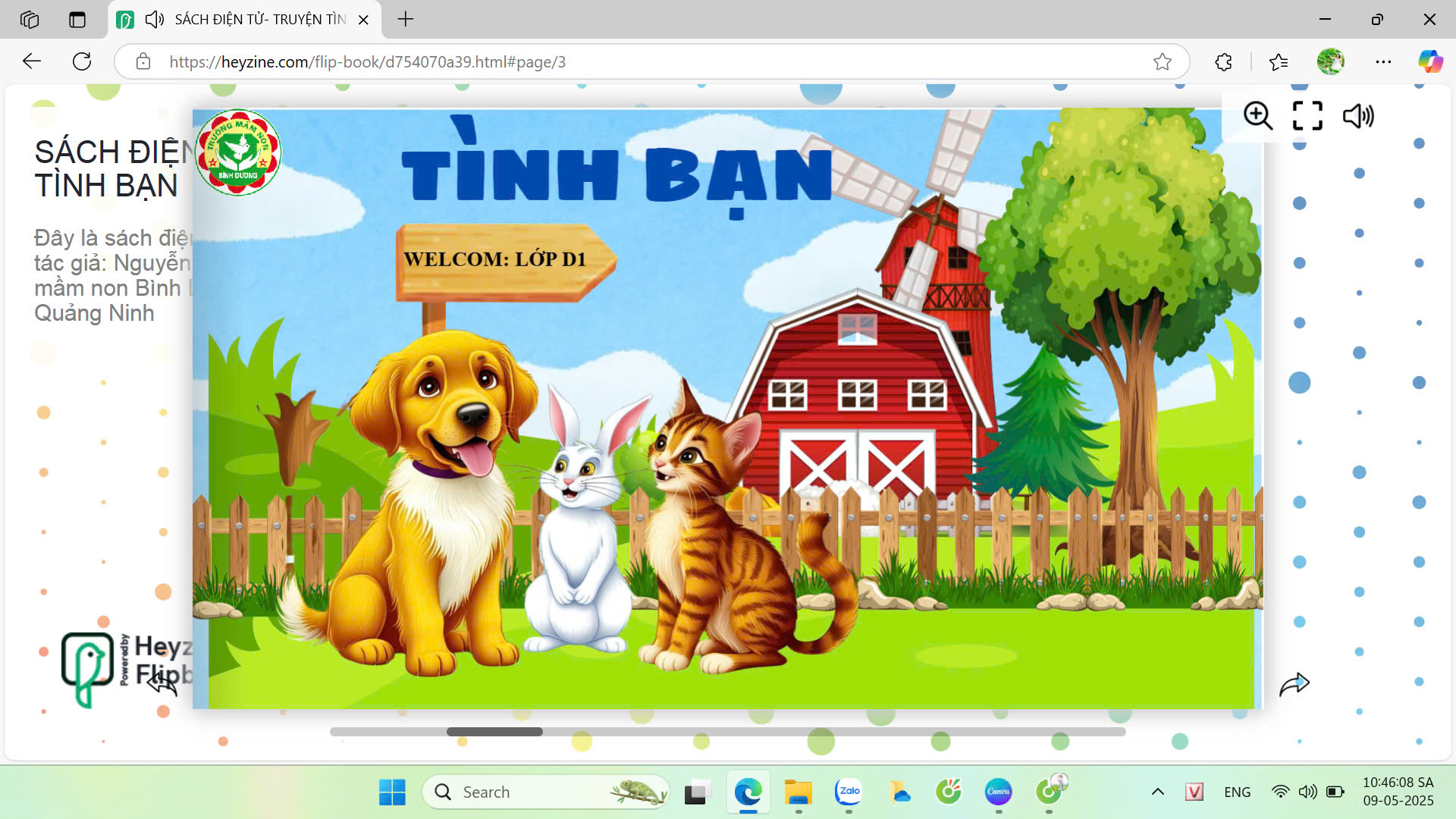Click the zoom-in magnifier icon
This screenshot has height=819, width=1456.
[x=1258, y=116]
